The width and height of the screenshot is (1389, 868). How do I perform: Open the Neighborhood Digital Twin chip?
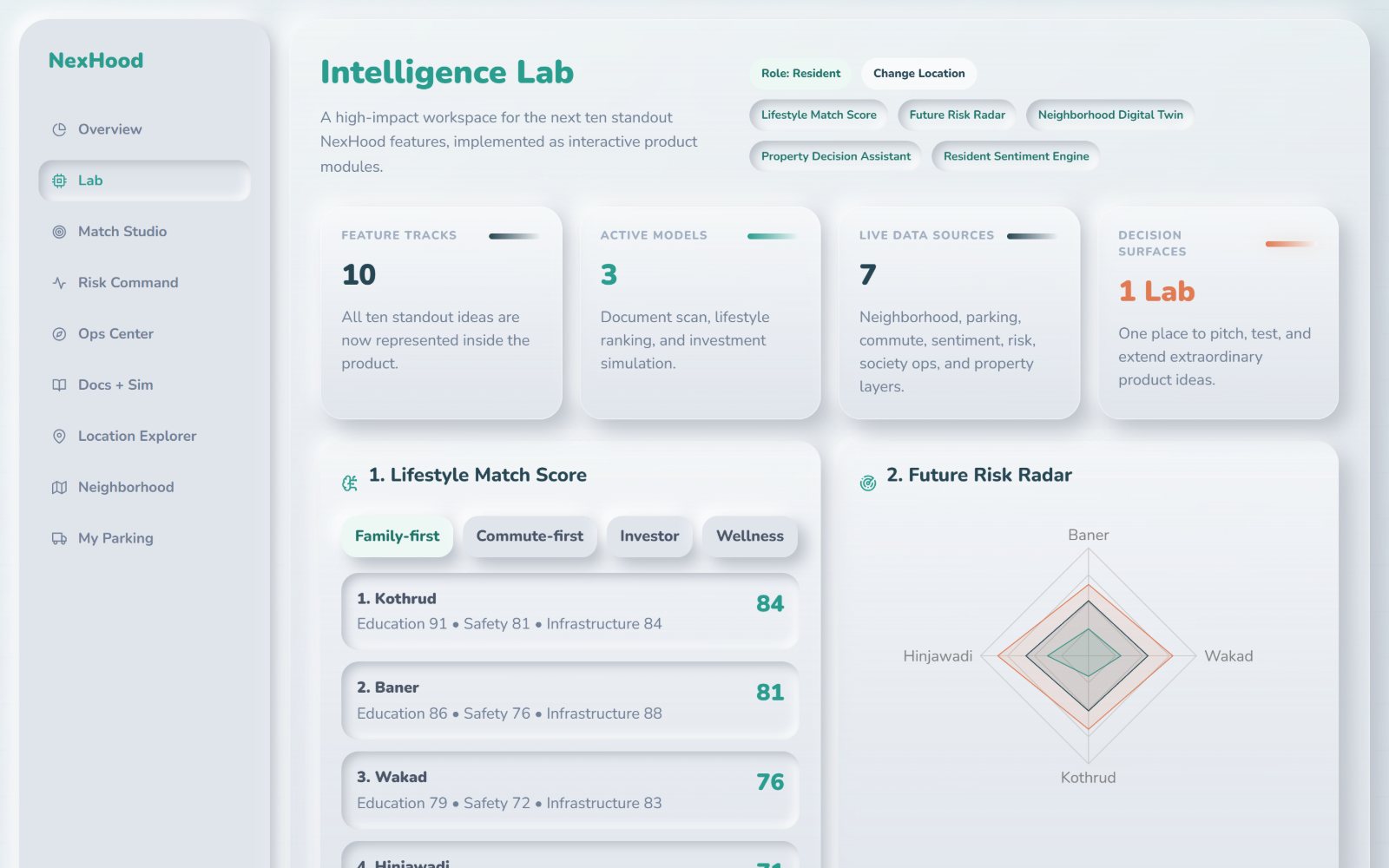pyautogui.click(x=1110, y=115)
